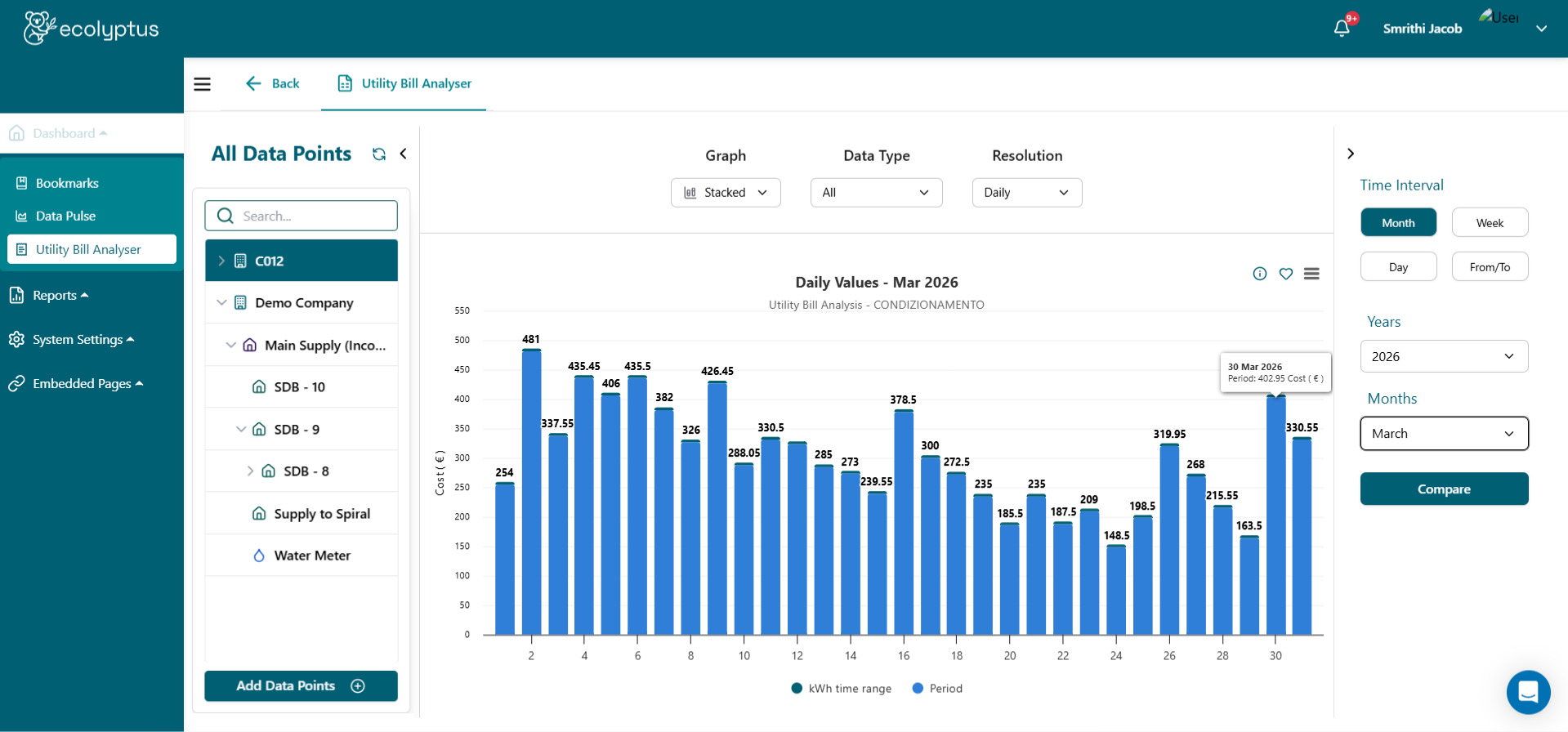Image resolution: width=1568 pixels, height=732 pixels.
Task: Open the Resolution Daily dropdown
Action: point(1026,193)
